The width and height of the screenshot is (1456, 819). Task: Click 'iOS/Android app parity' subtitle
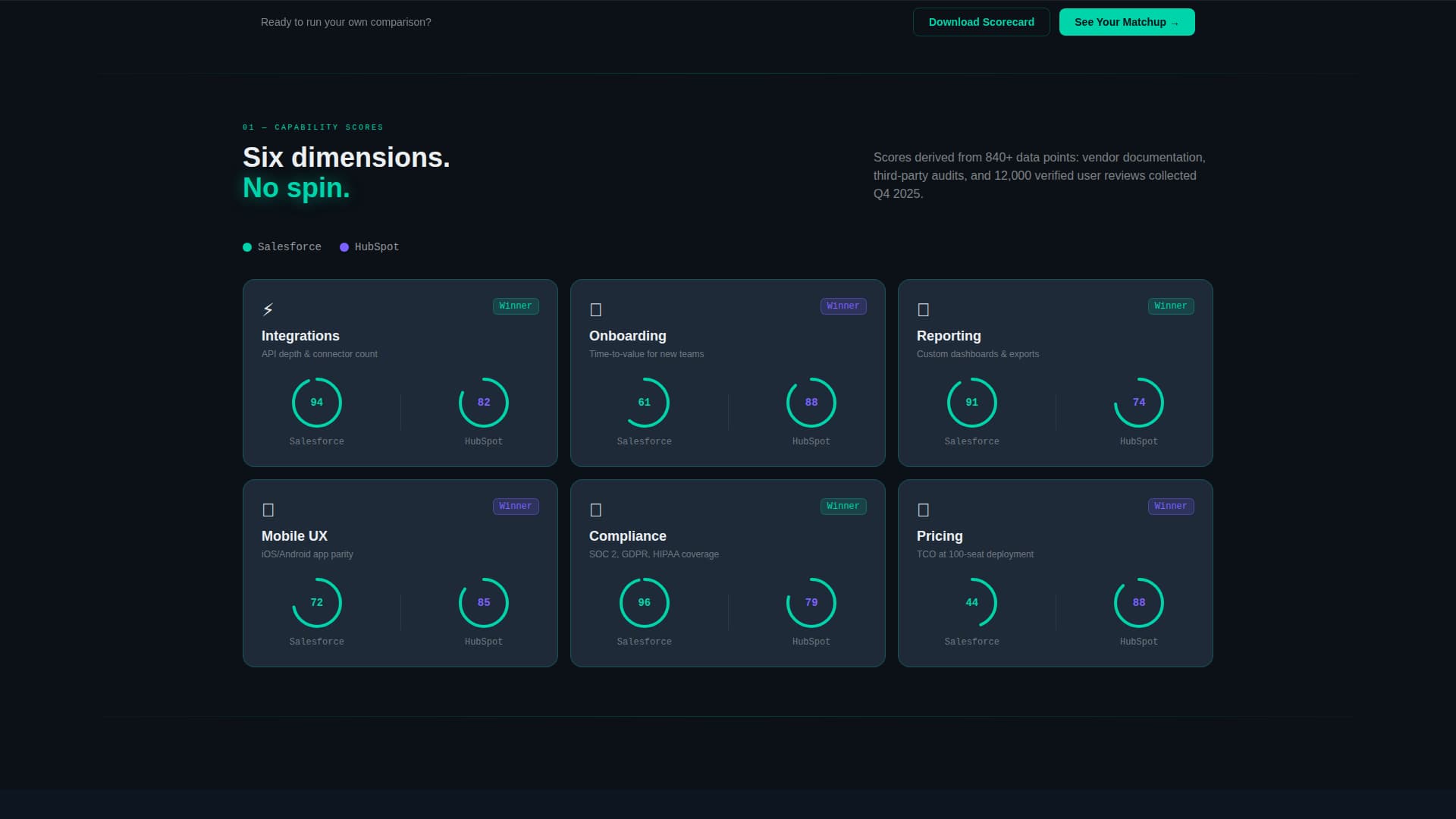pyautogui.click(x=307, y=554)
